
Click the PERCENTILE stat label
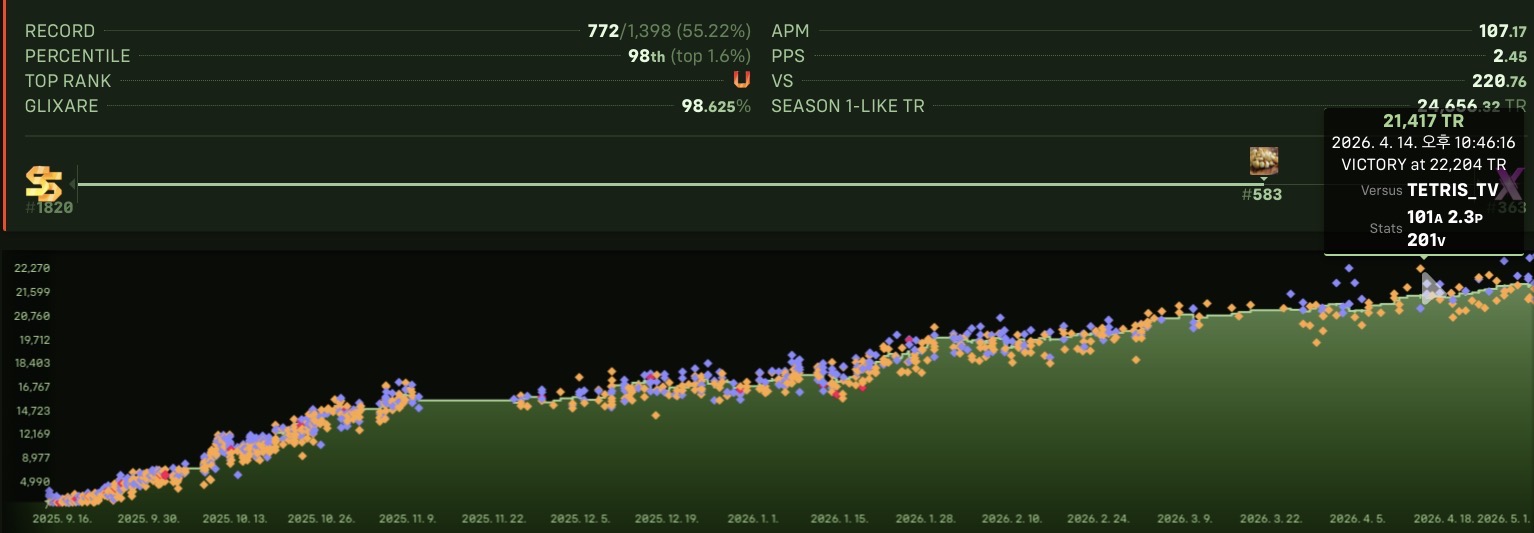click(x=77, y=56)
